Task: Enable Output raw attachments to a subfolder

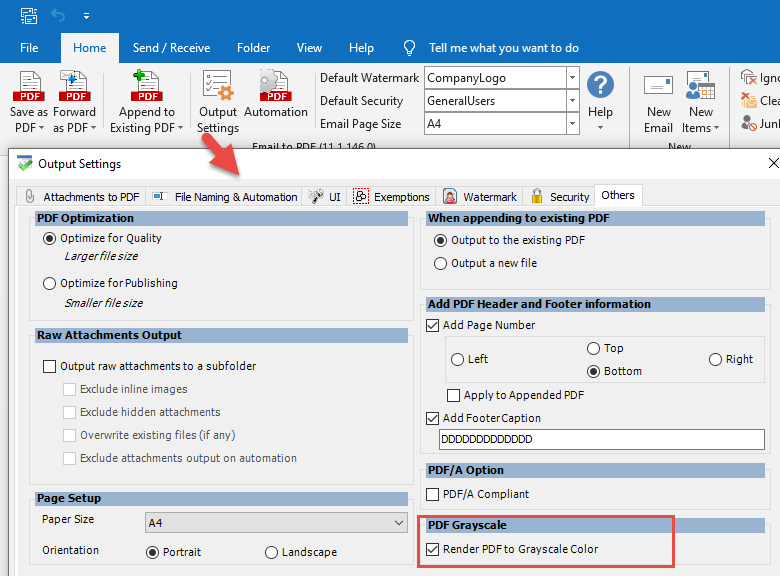Action: point(50,367)
